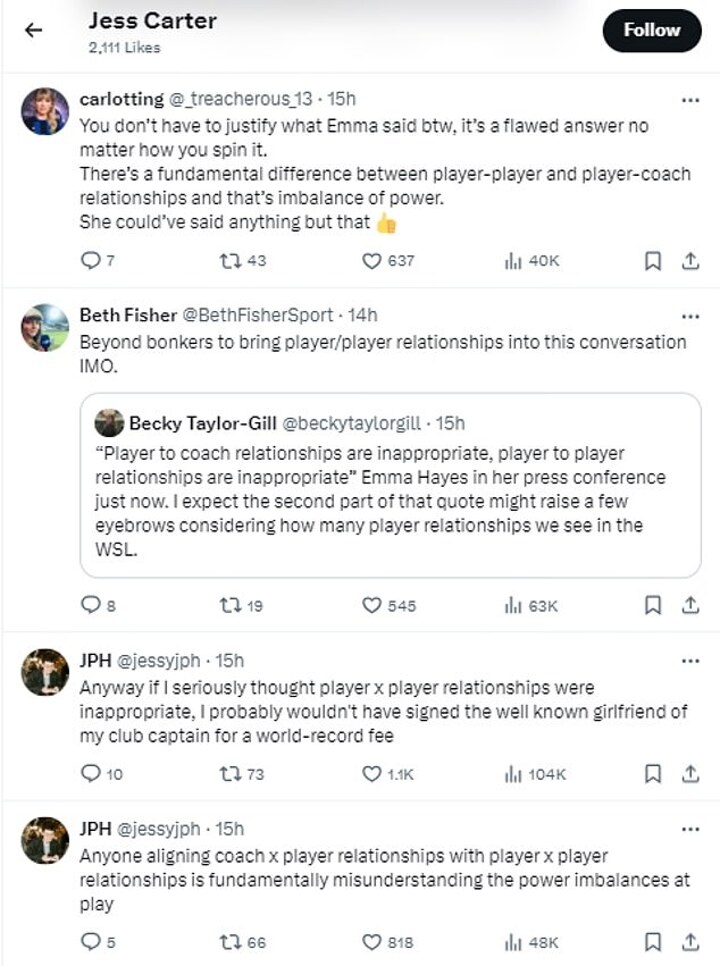Viewport: 720px width, 966px height.
Task: Bookmark carlotting's tweet
Action: click(652, 261)
